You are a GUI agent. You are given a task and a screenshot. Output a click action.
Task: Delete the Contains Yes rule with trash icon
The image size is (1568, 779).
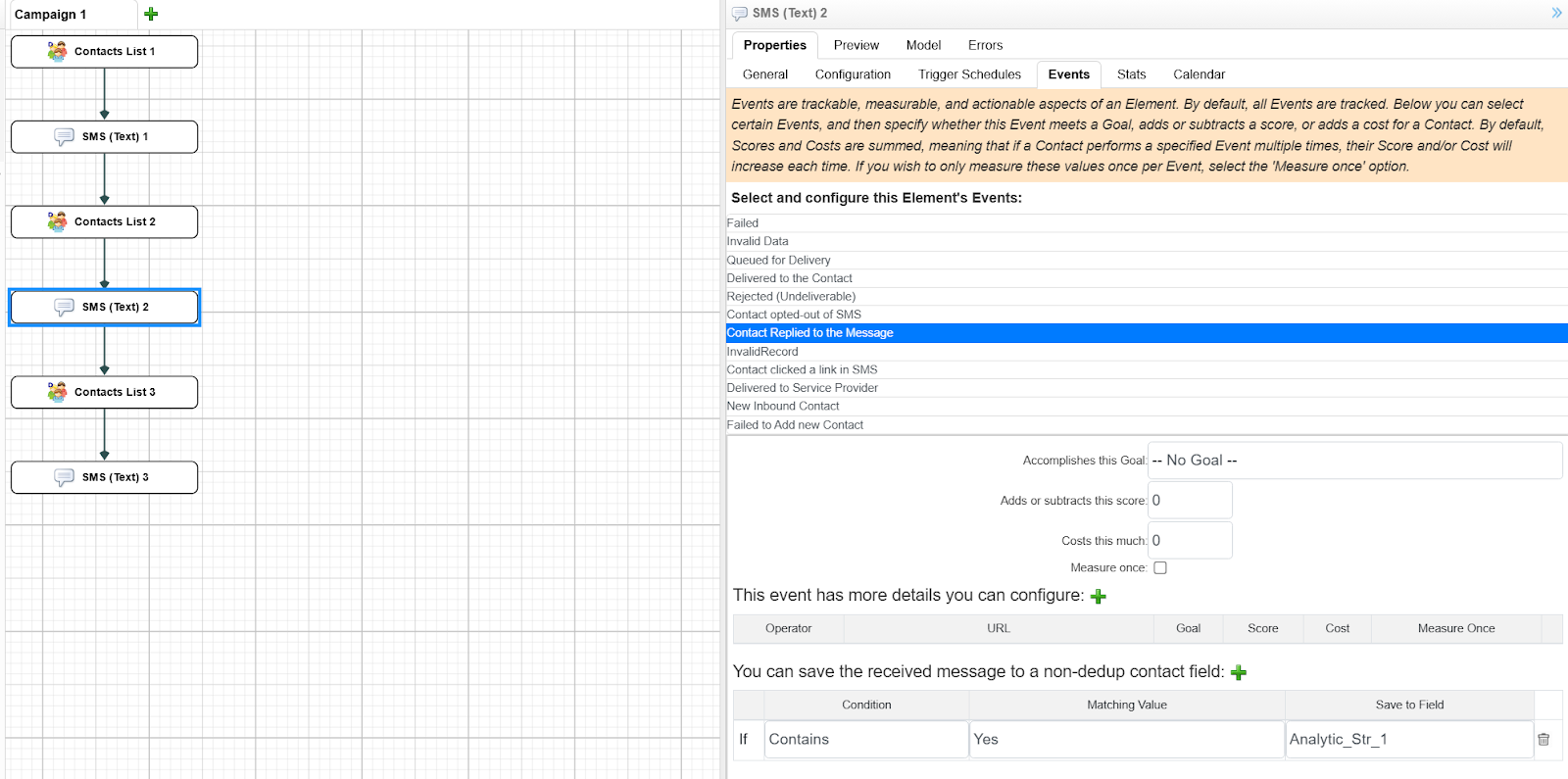(x=1543, y=740)
